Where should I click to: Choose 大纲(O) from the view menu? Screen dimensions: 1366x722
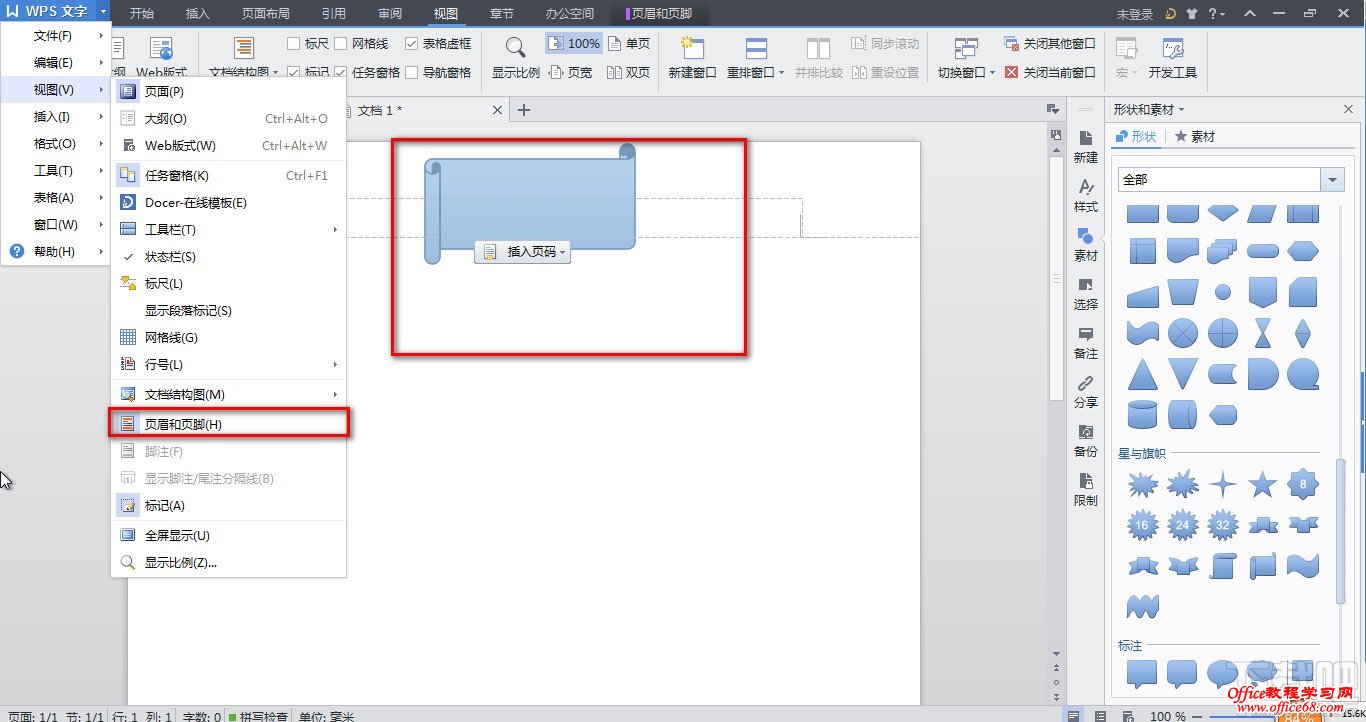(228, 119)
